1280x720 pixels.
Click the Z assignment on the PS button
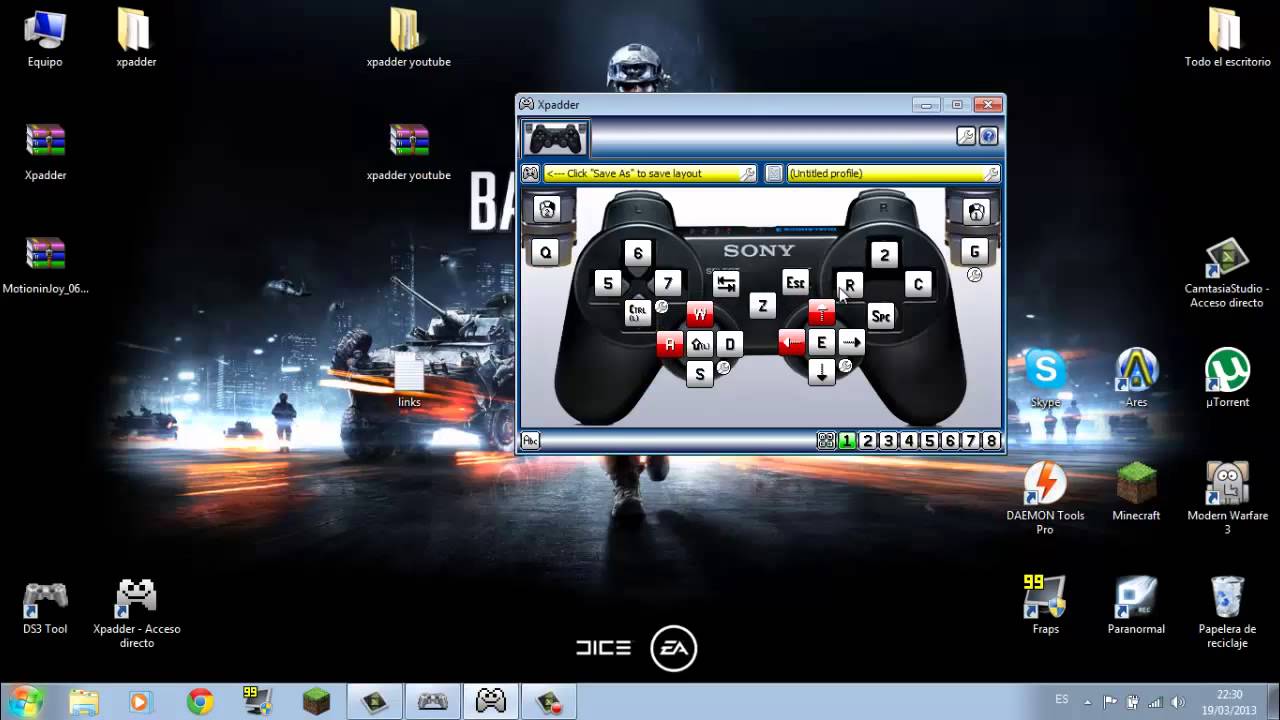762,306
